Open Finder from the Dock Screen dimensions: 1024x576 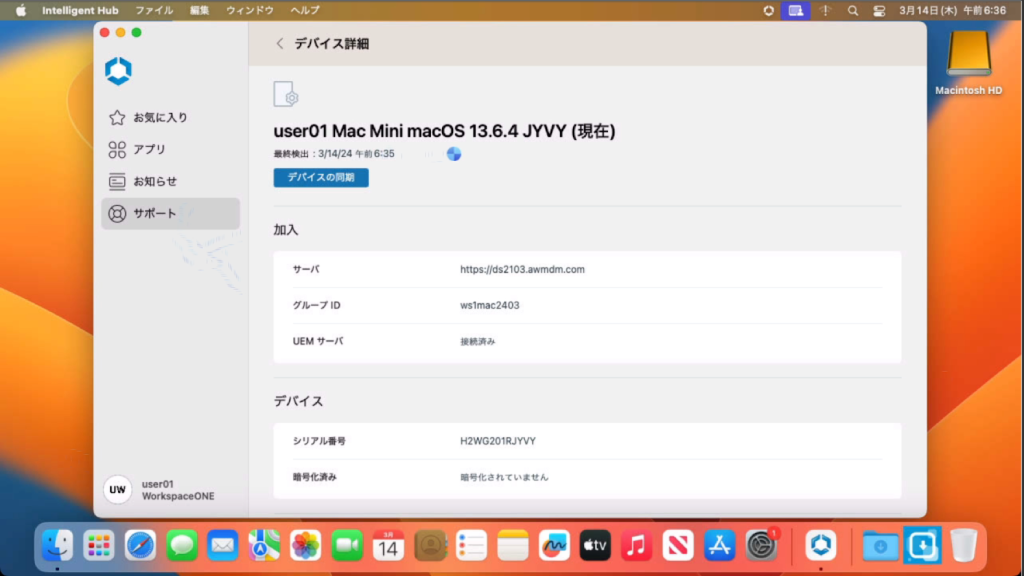(57, 545)
